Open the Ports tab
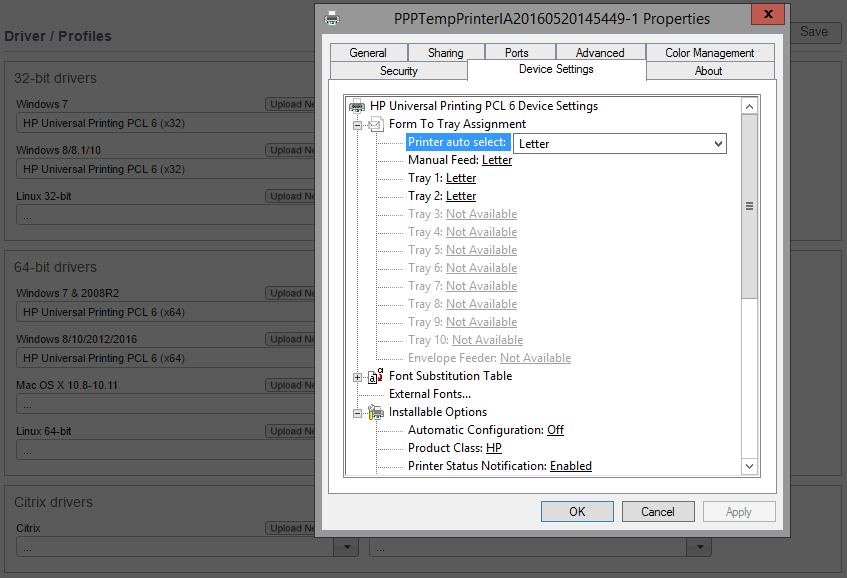This screenshot has width=847, height=578. point(517,52)
